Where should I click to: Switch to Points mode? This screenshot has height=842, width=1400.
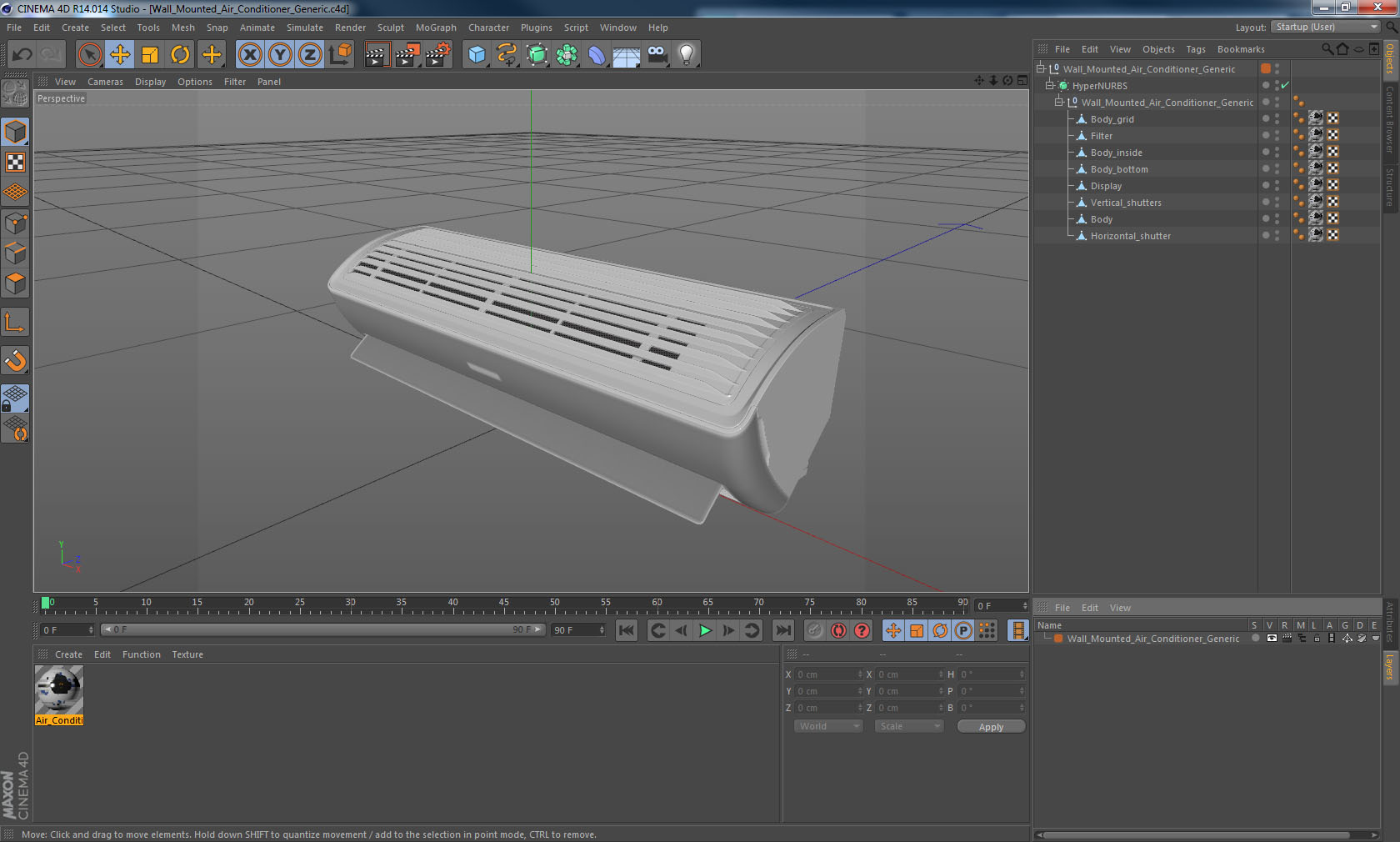[x=16, y=223]
